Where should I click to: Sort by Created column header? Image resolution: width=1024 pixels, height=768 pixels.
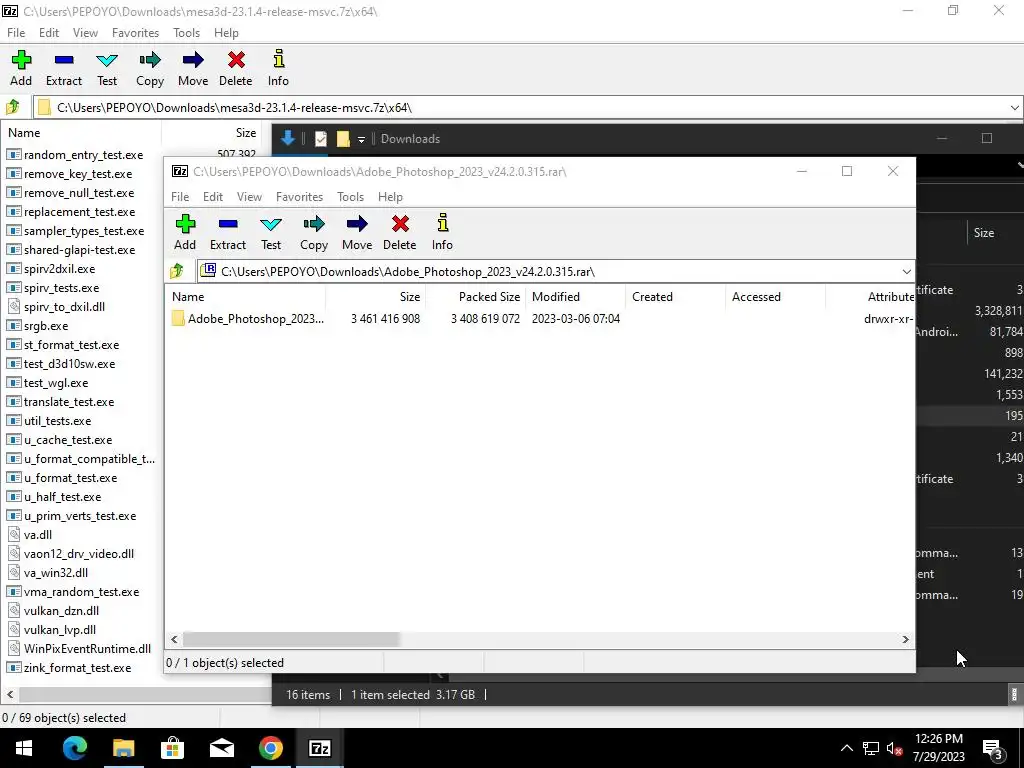675,296
